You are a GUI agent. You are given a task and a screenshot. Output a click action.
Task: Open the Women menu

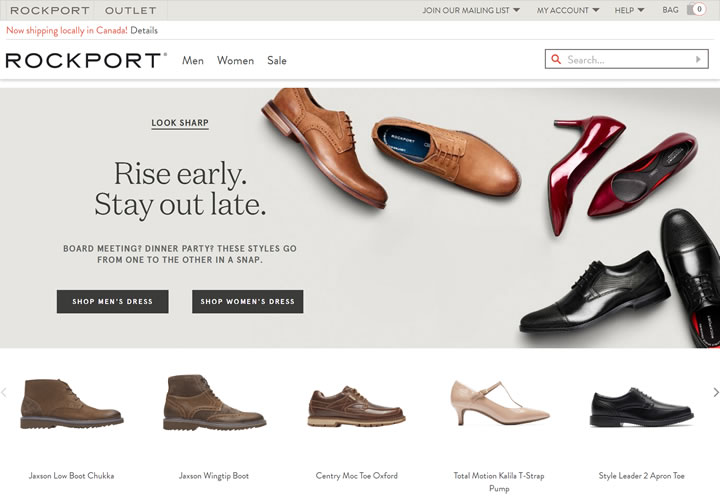(236, 61)
